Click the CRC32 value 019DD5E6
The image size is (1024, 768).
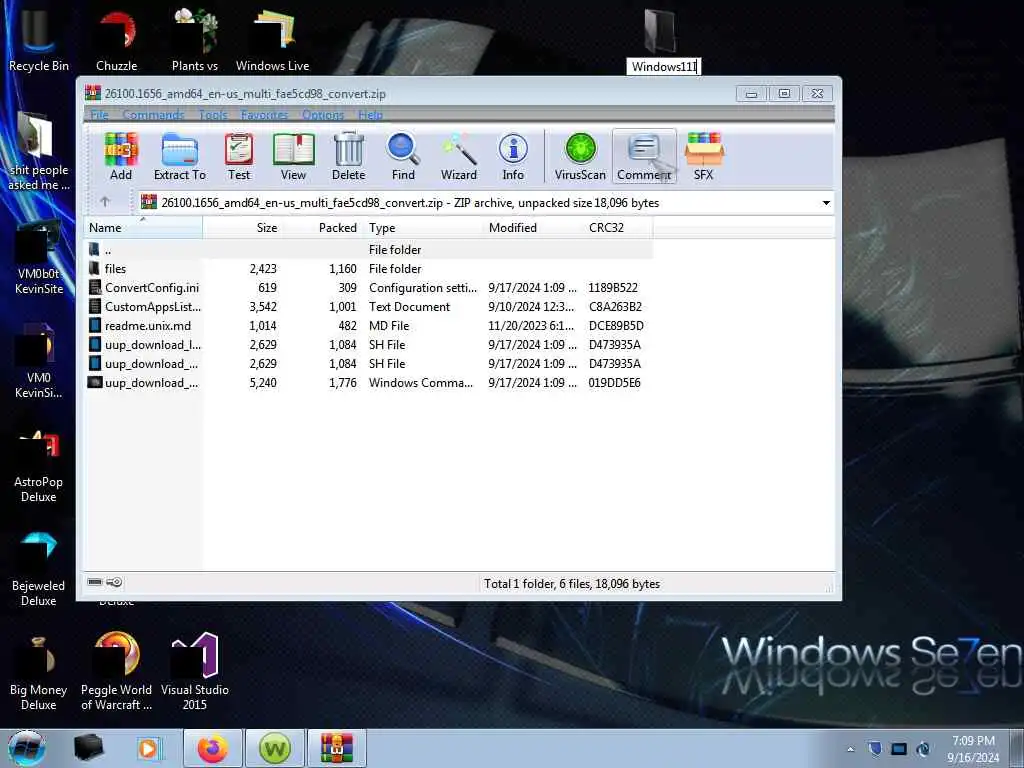[615, 383]
